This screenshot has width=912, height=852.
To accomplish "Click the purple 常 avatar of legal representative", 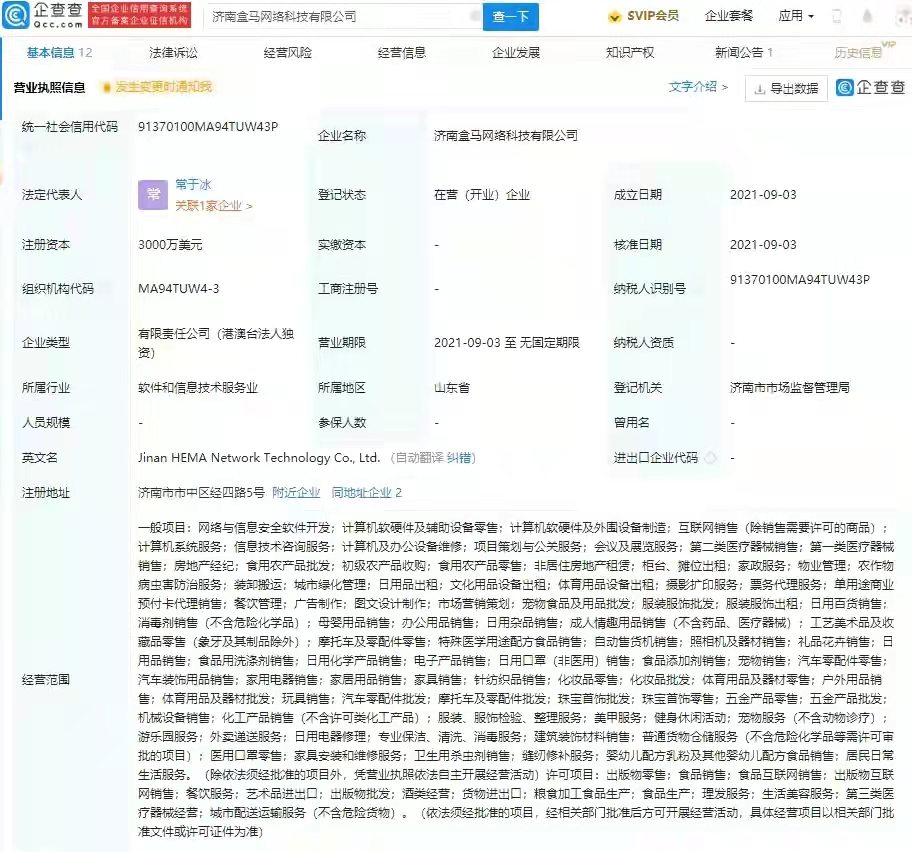I will click(151, 195).
